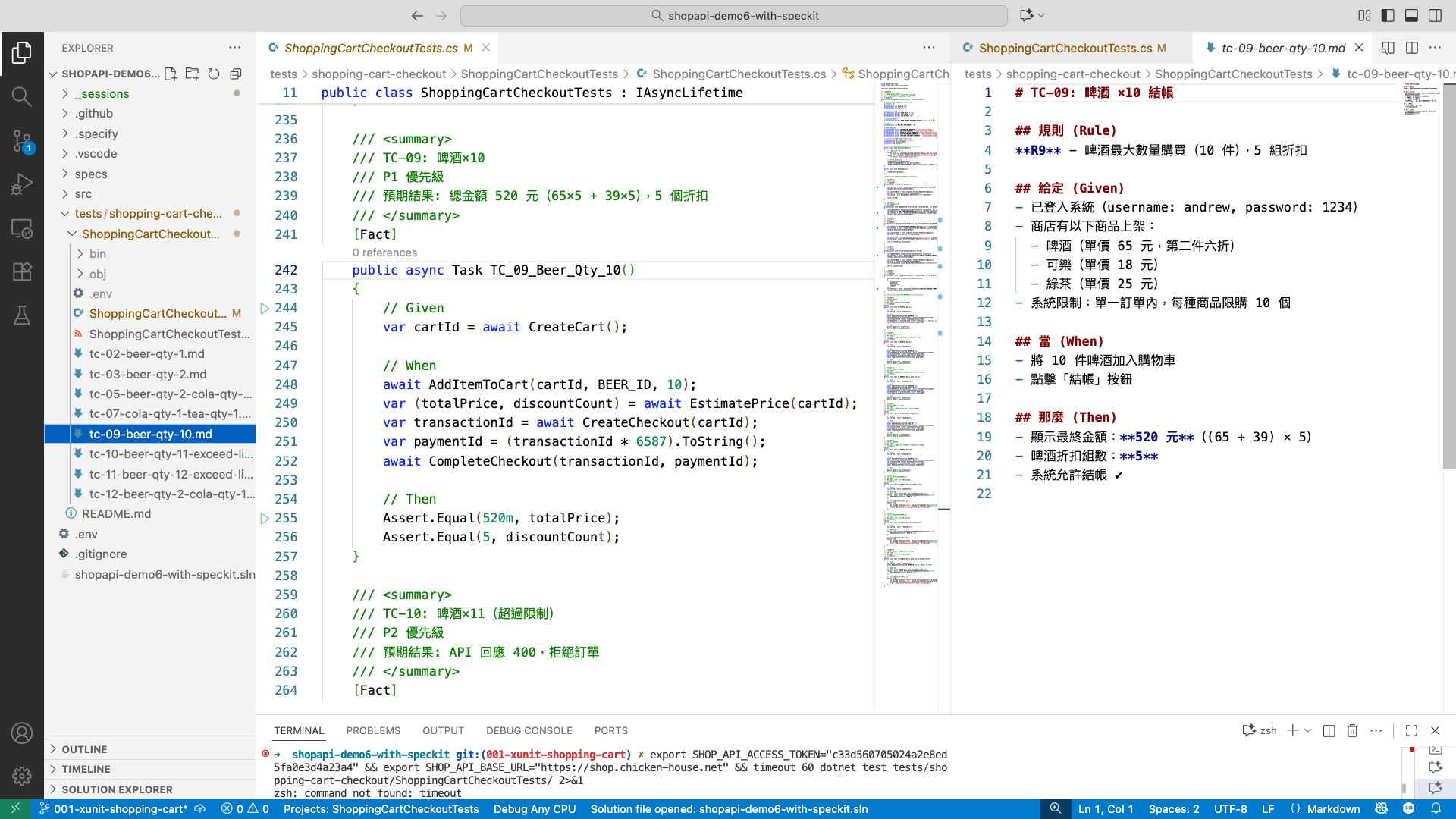The image size is (1456, 819).
Task: Expand the OUTLINE section
Action: pos(84,749)
